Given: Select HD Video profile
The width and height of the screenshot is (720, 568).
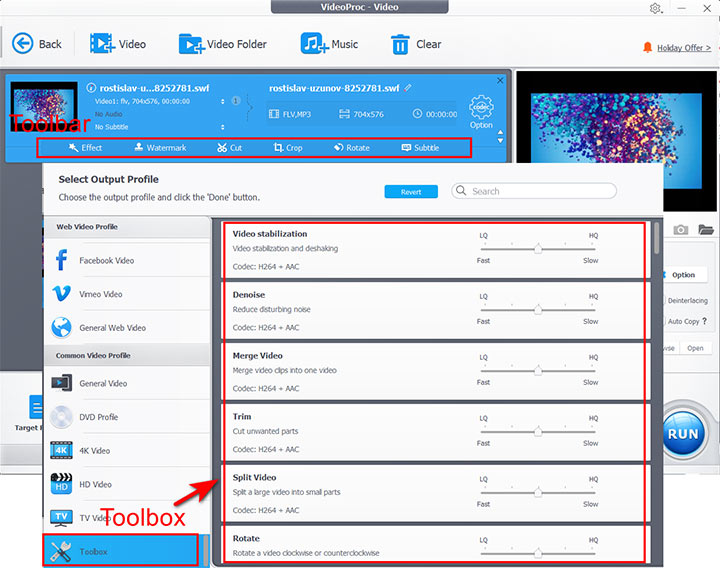Looking at the screenshot, I should click(127, 484).
